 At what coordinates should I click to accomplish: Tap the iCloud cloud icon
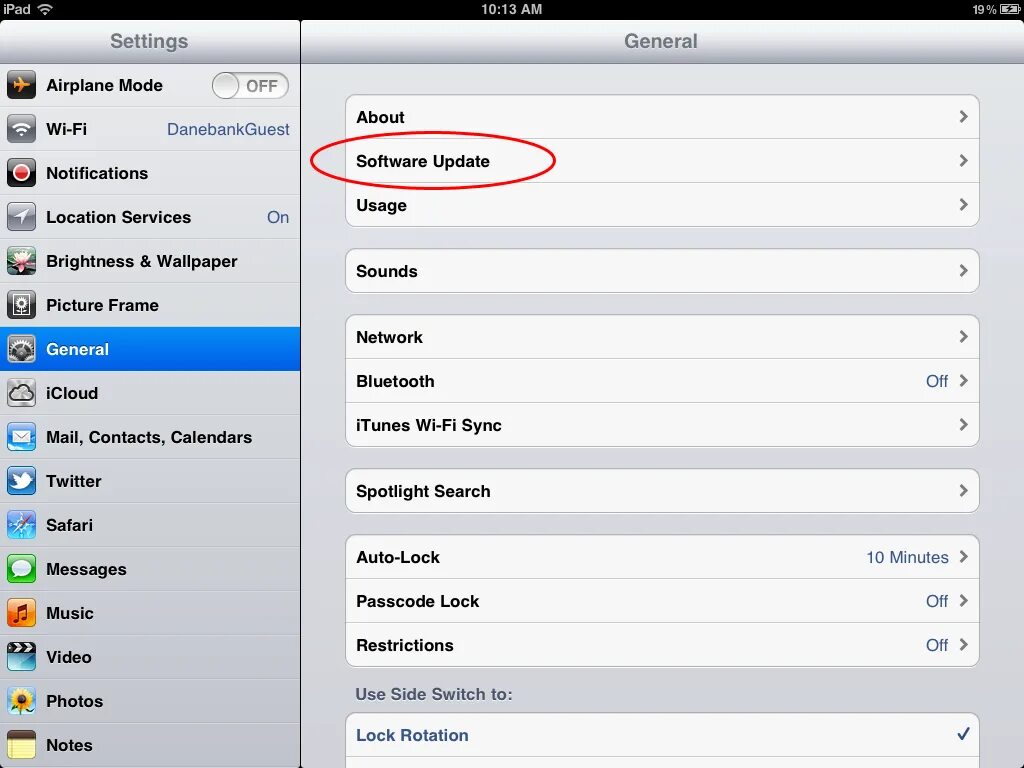[x=21, y=393]
